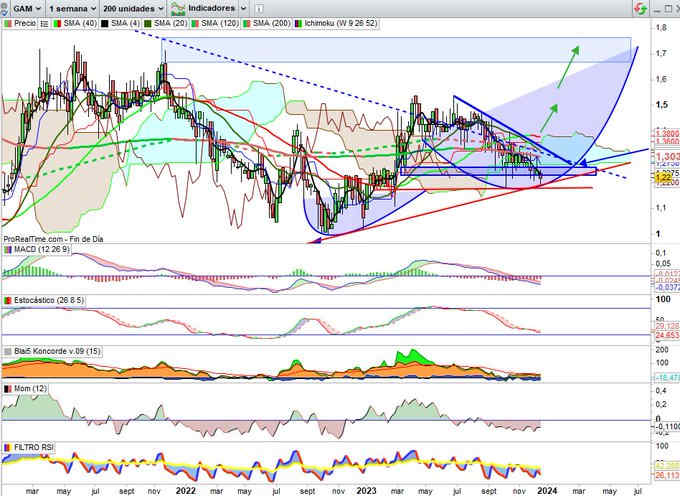Click the red-green buy/sell arrows icon
The height and width of the screenshot is (496, 680).
coord(640,8)
